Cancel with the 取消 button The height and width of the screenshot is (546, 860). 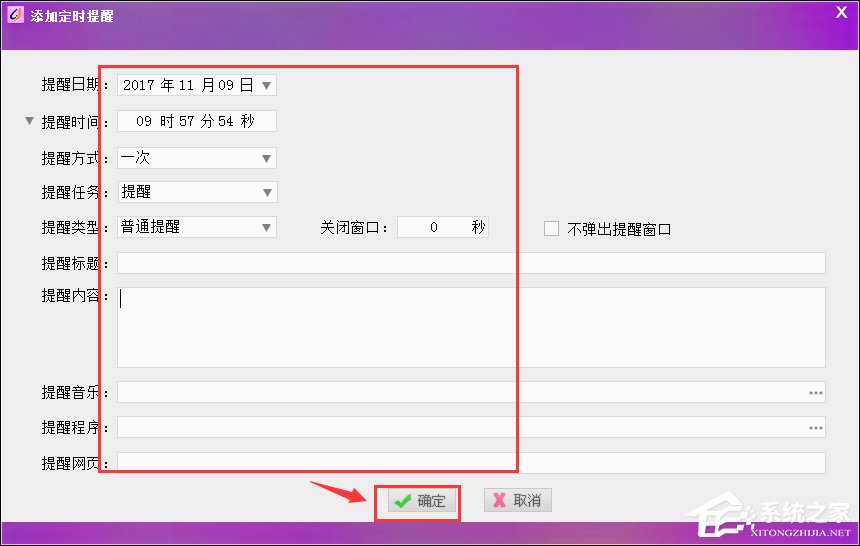(518, 500)
